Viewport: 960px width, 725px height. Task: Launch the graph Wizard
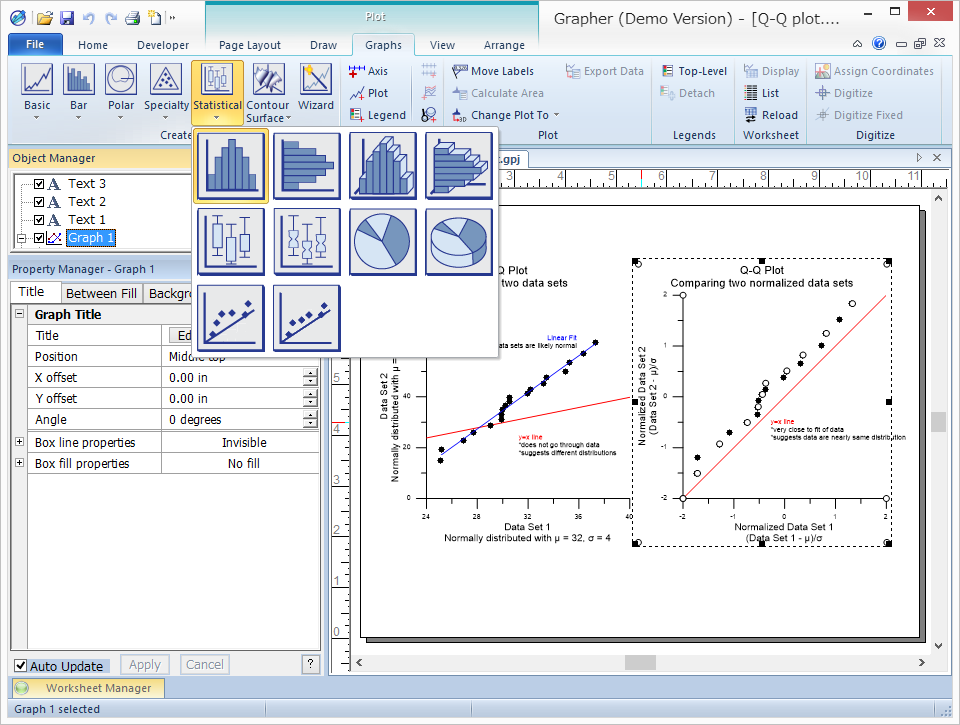(x=315, y=86)
